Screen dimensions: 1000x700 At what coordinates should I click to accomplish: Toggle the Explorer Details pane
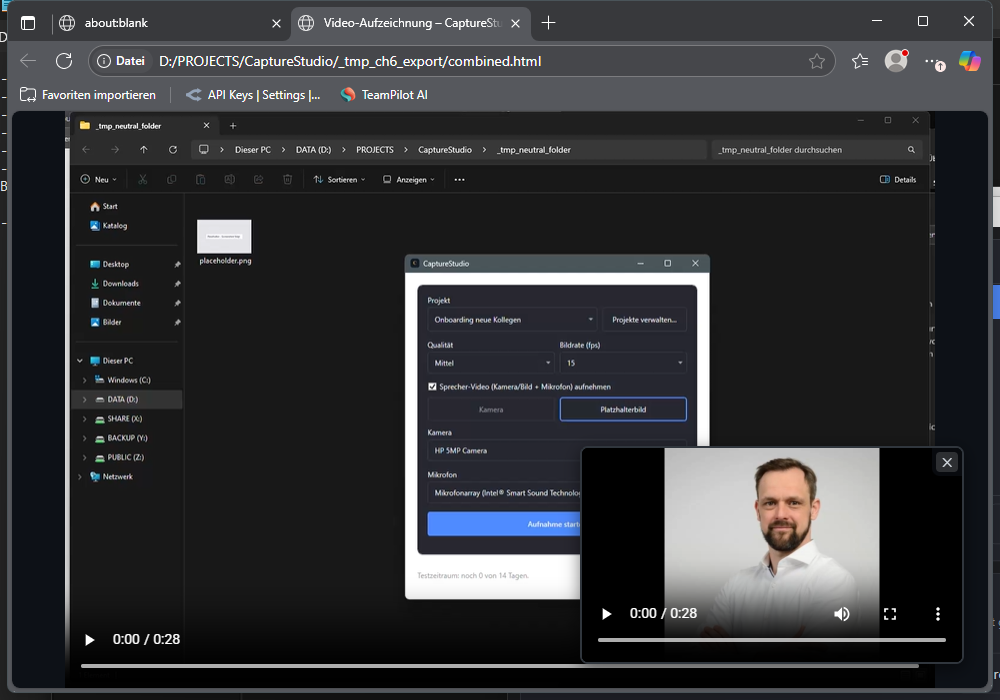(898, 180)
